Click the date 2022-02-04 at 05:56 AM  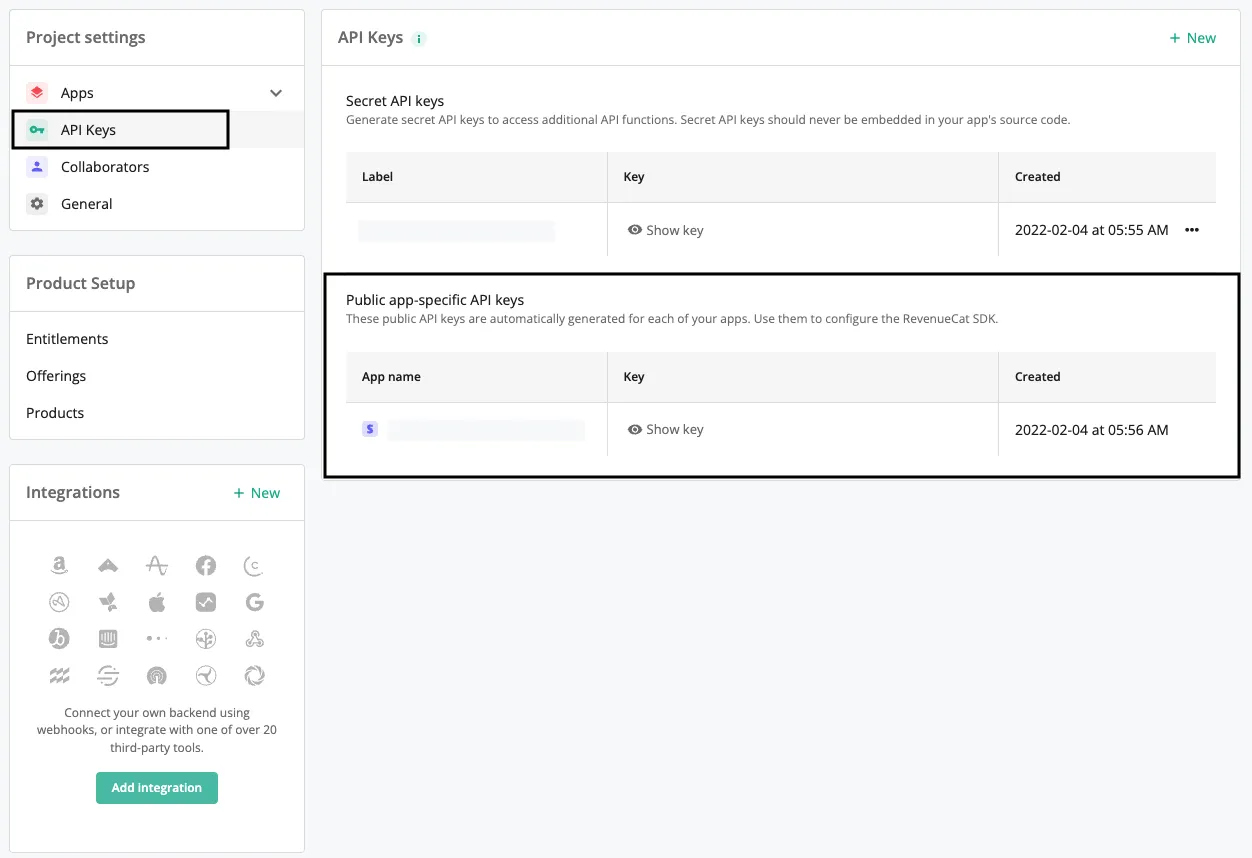[1091, 430]
